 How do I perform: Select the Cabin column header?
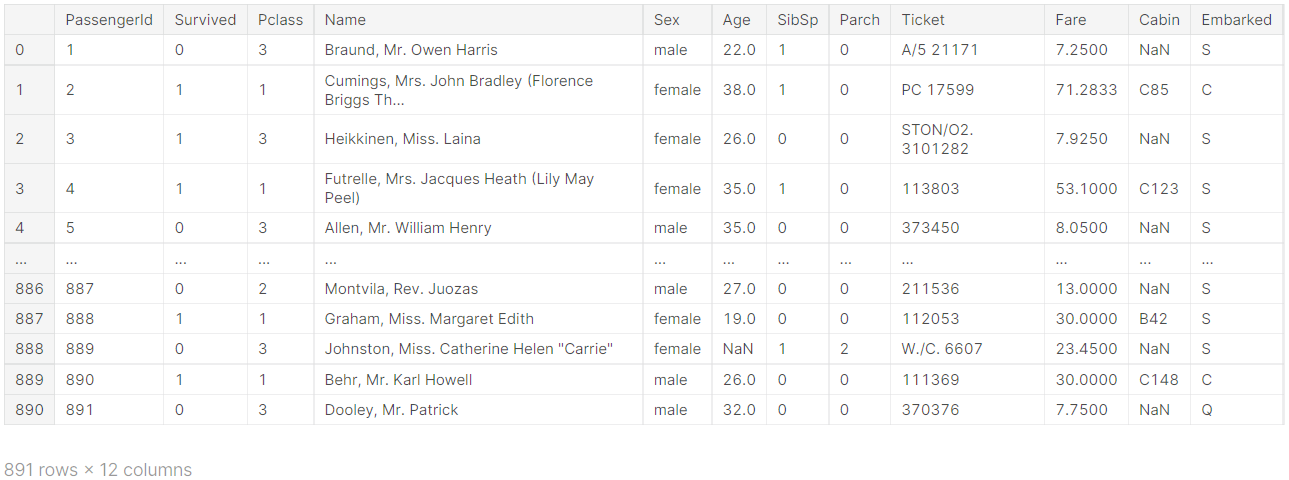tap(1159, 20)
